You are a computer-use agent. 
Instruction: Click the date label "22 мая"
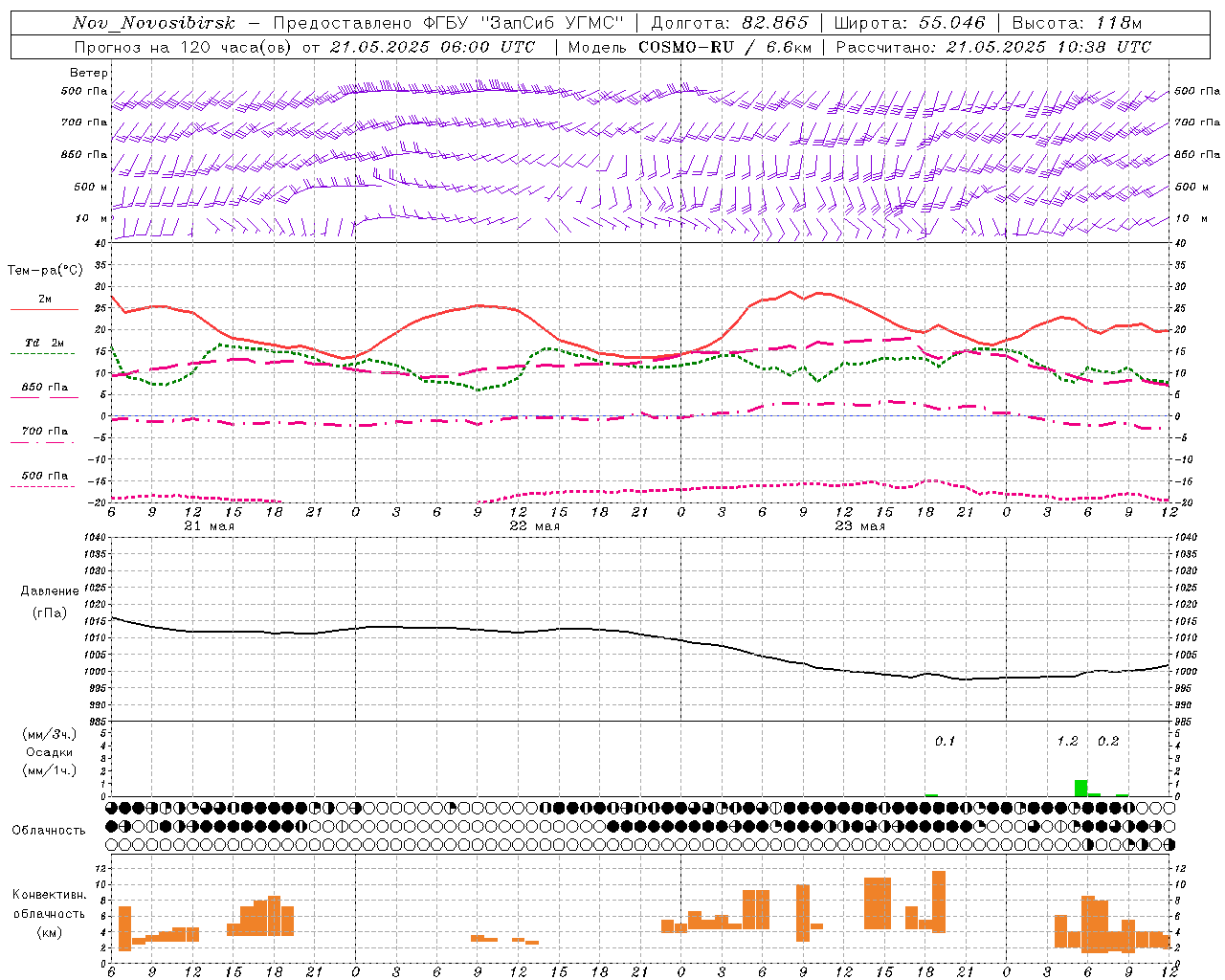[535, 526]
